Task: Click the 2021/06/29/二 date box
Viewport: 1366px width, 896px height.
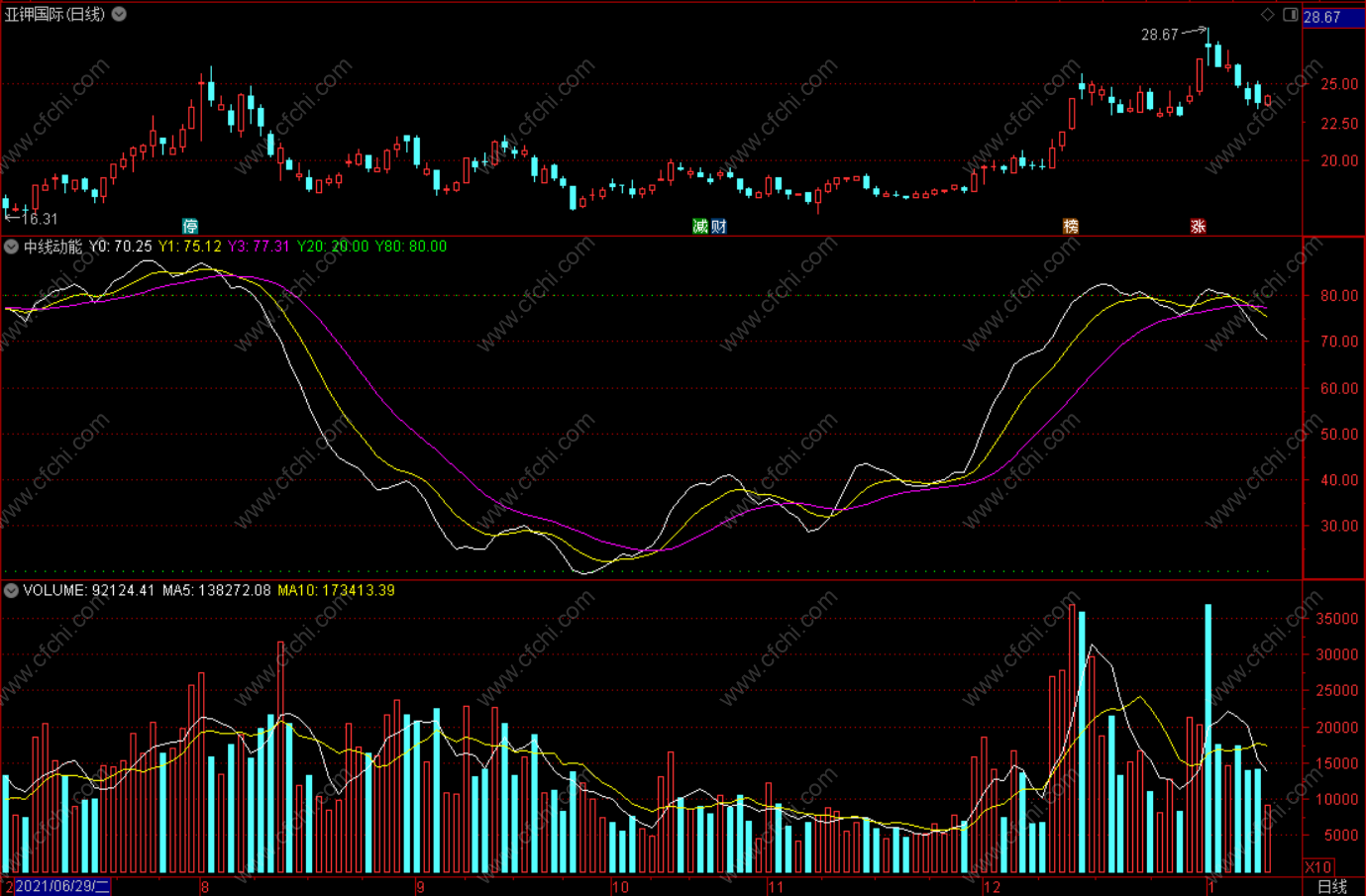Action: [61, 886]
